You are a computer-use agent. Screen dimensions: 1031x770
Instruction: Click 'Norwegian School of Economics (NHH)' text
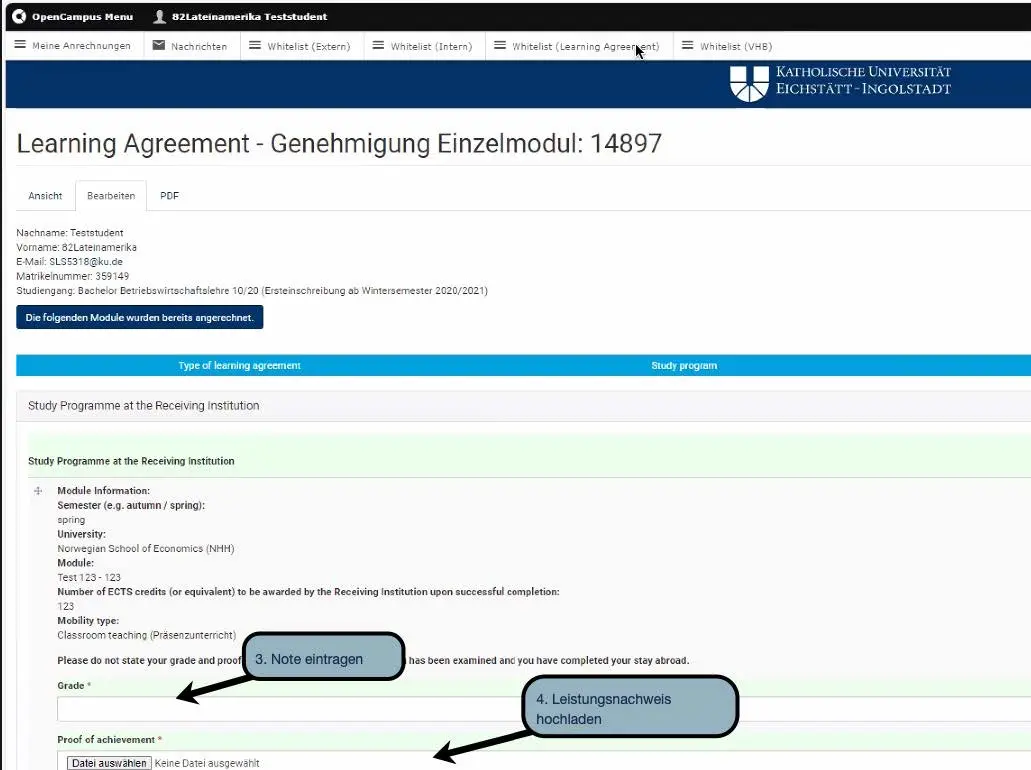(x=145, y=548)
